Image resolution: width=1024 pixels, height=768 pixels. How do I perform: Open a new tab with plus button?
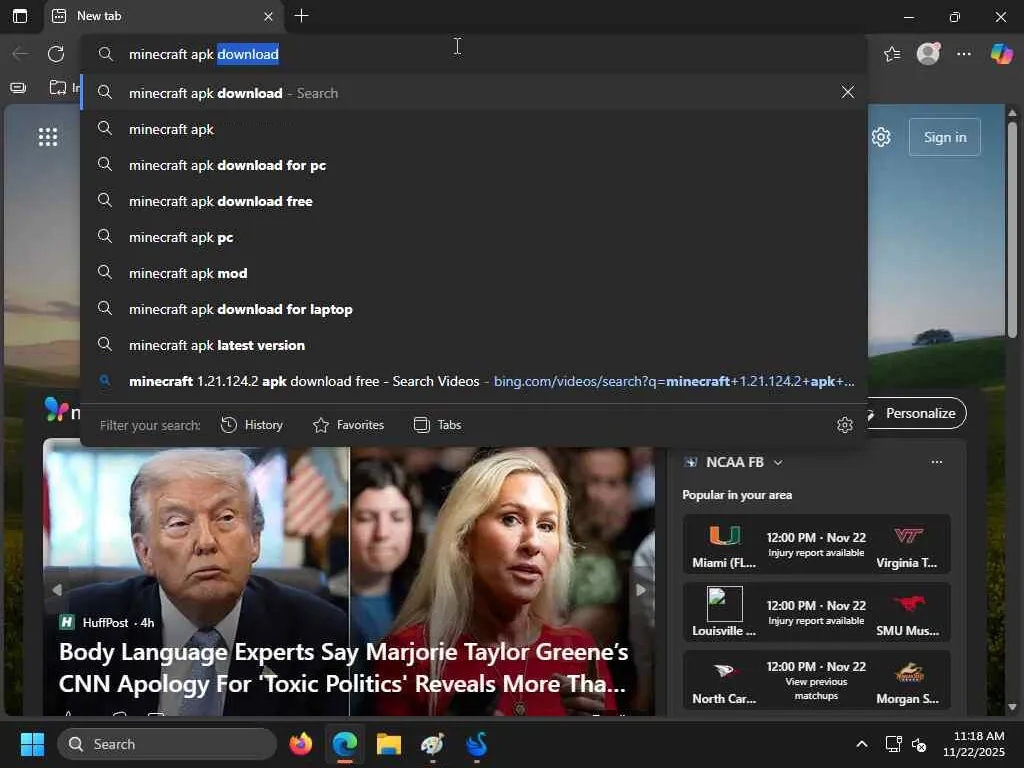[x=301, y=16]
